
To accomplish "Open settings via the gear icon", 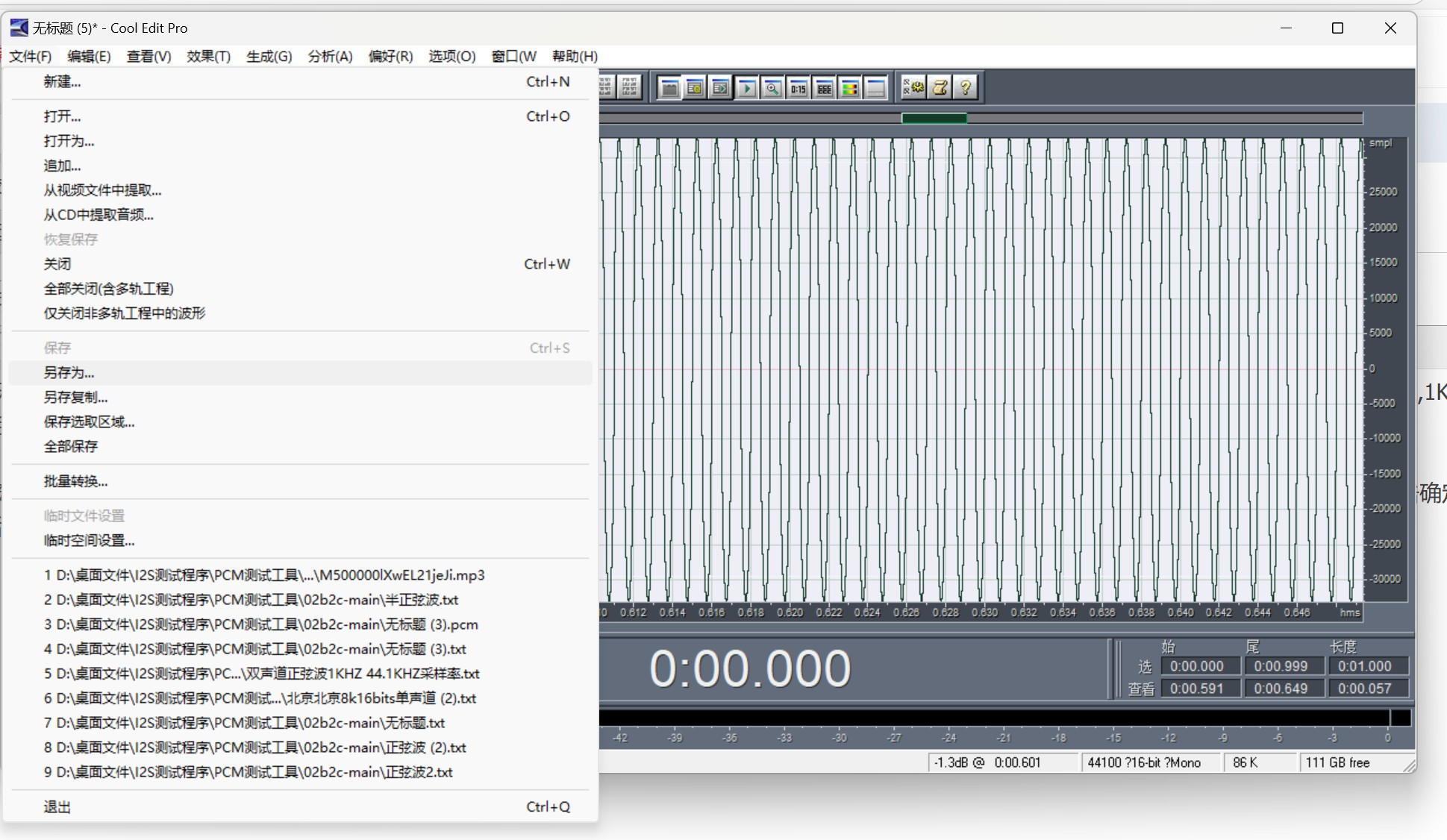I will (x=913, y=87).
